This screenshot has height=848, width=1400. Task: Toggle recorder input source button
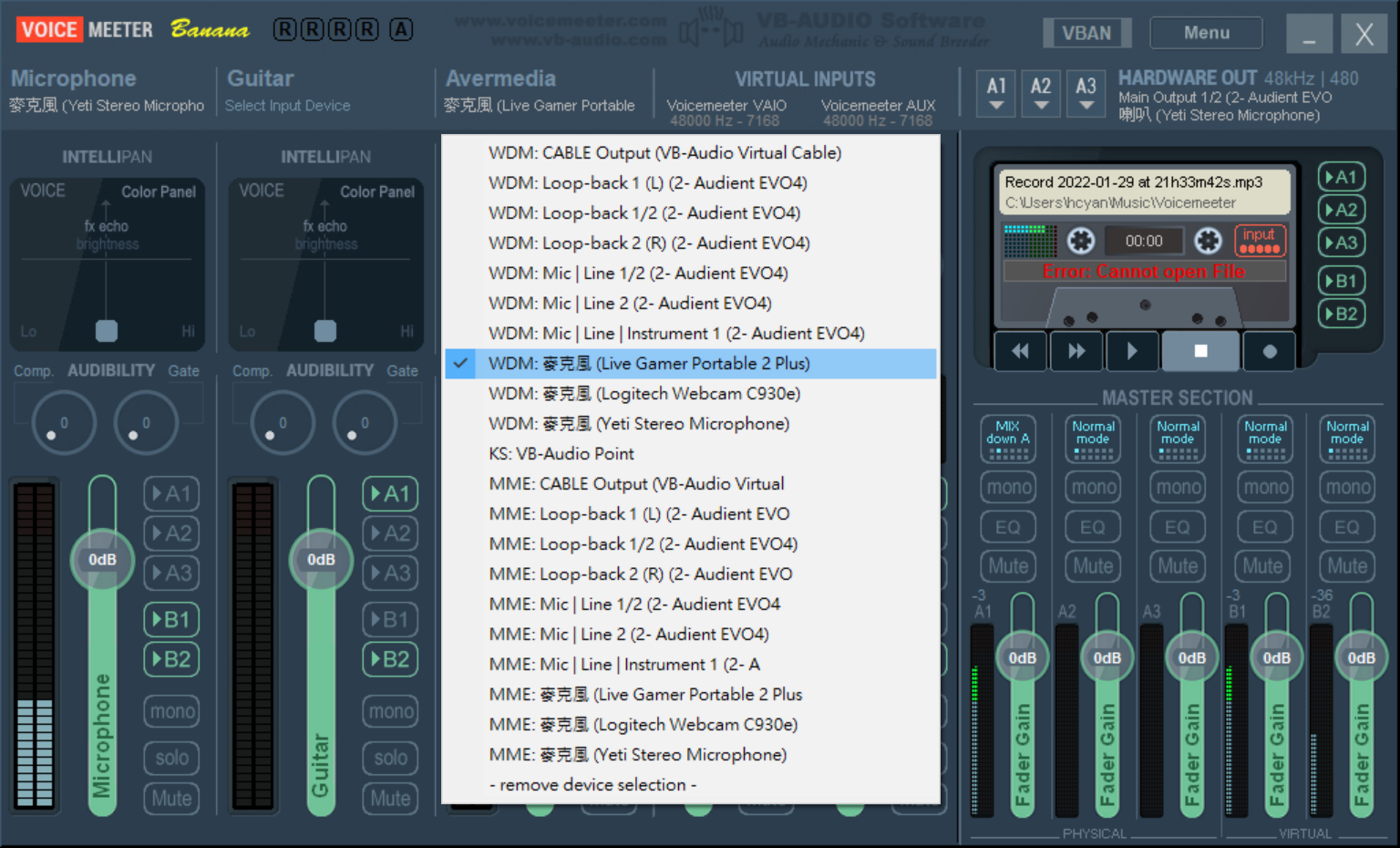click(1260, 241)
